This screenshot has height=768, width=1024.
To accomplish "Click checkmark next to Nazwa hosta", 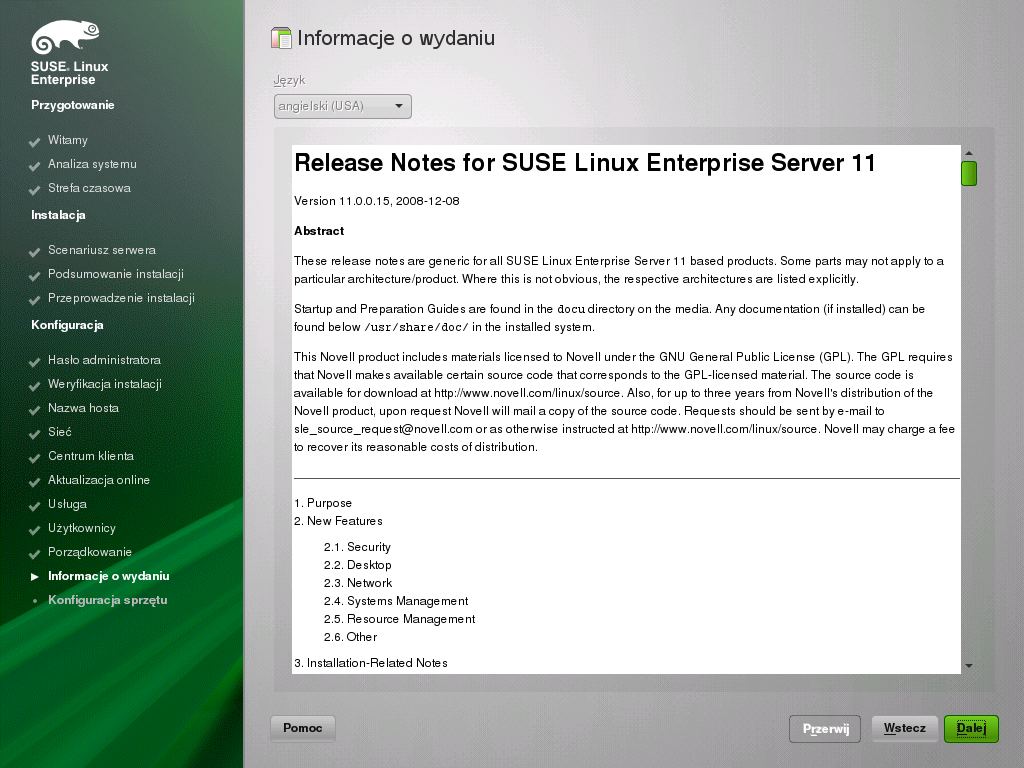I will (x=35, y=410).
